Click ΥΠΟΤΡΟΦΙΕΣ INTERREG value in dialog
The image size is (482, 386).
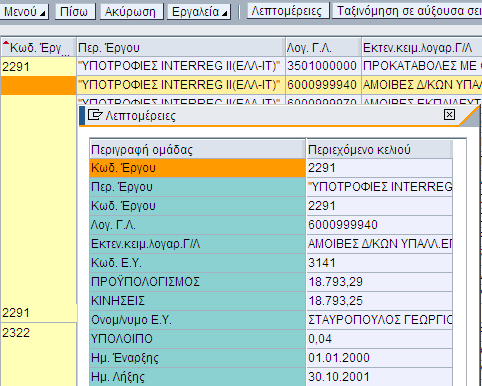pos(379,187)
